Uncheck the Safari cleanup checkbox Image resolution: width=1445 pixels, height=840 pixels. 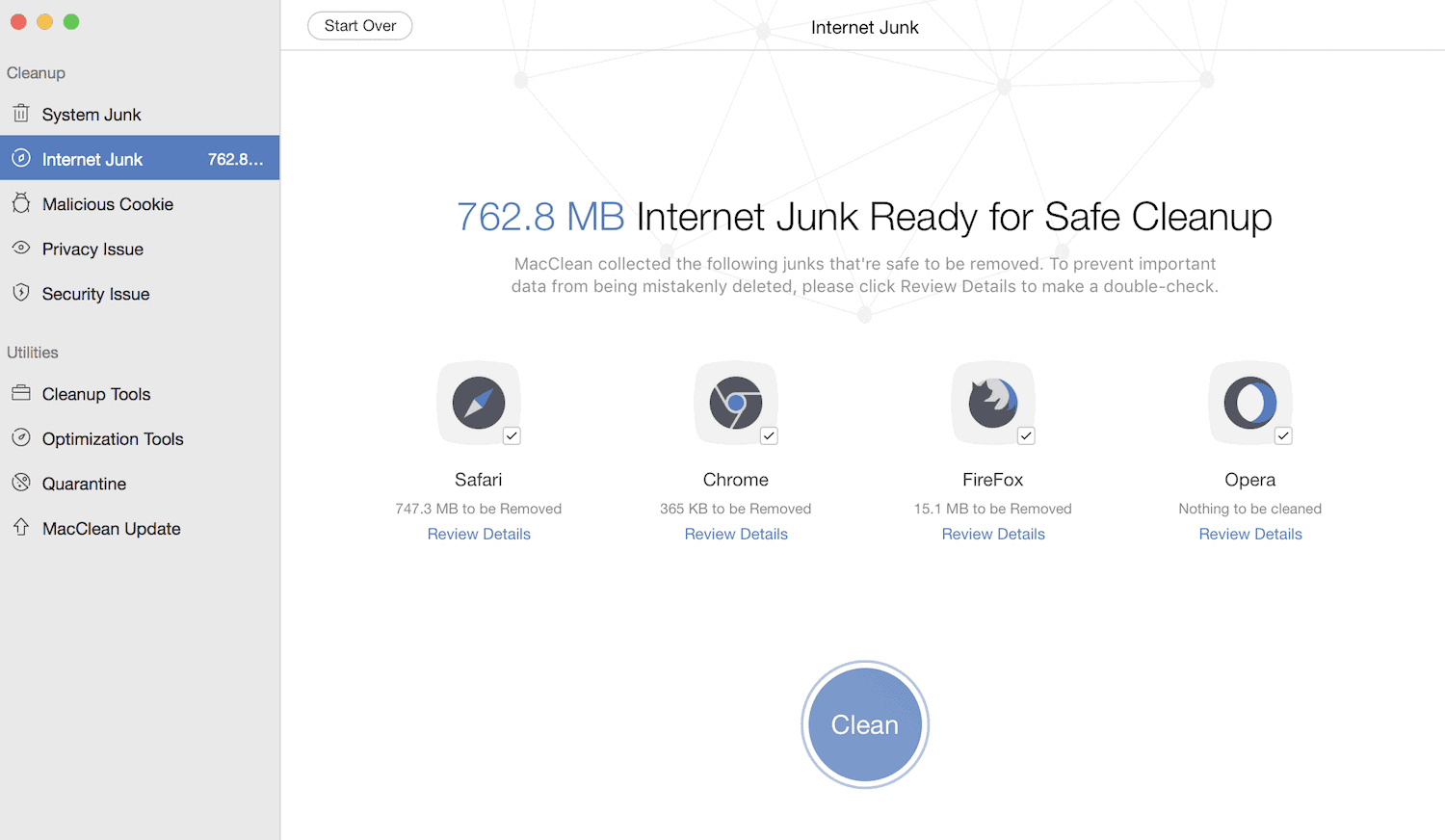(512, 435)
